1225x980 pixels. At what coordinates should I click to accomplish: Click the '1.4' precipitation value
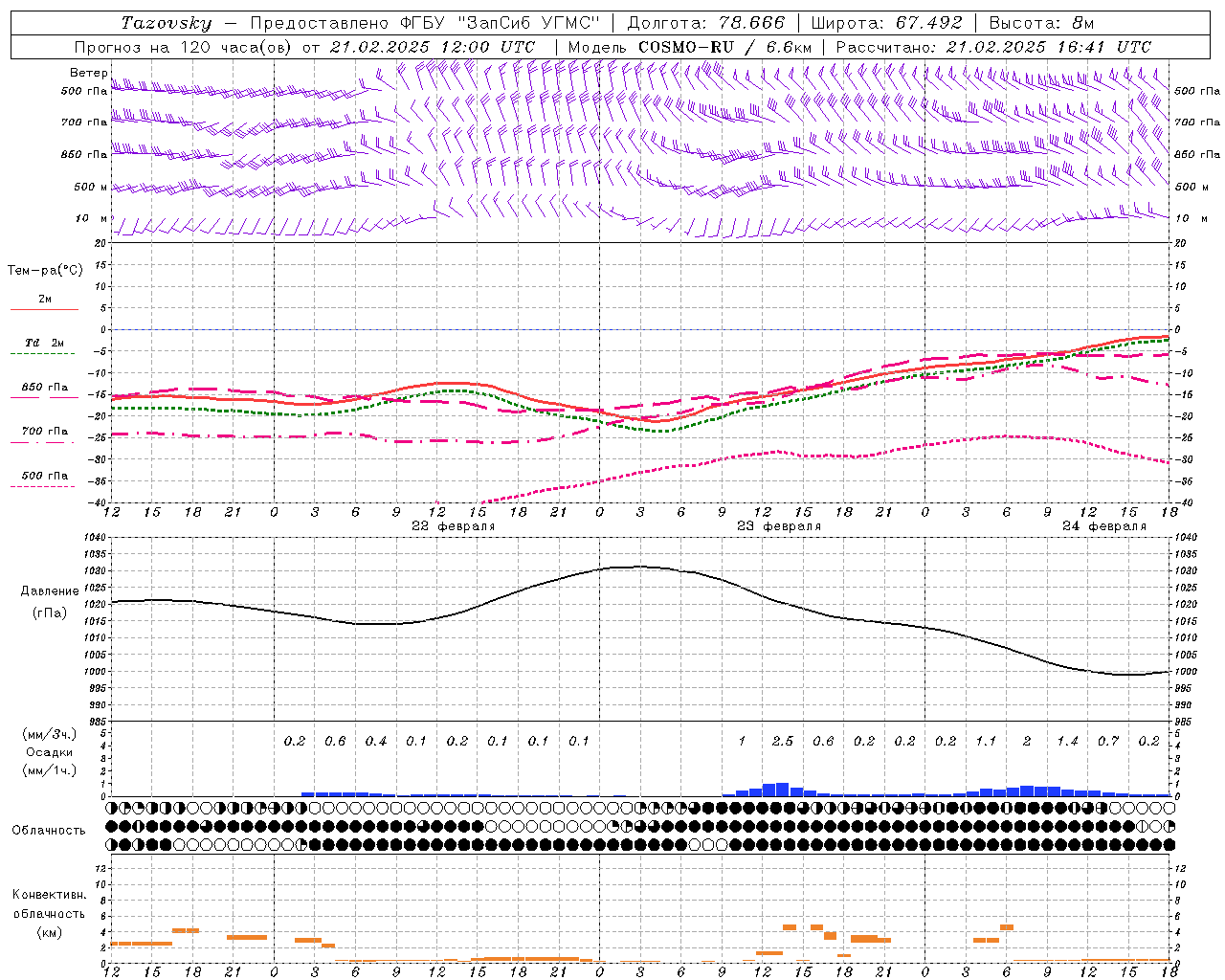[1068, 741]
